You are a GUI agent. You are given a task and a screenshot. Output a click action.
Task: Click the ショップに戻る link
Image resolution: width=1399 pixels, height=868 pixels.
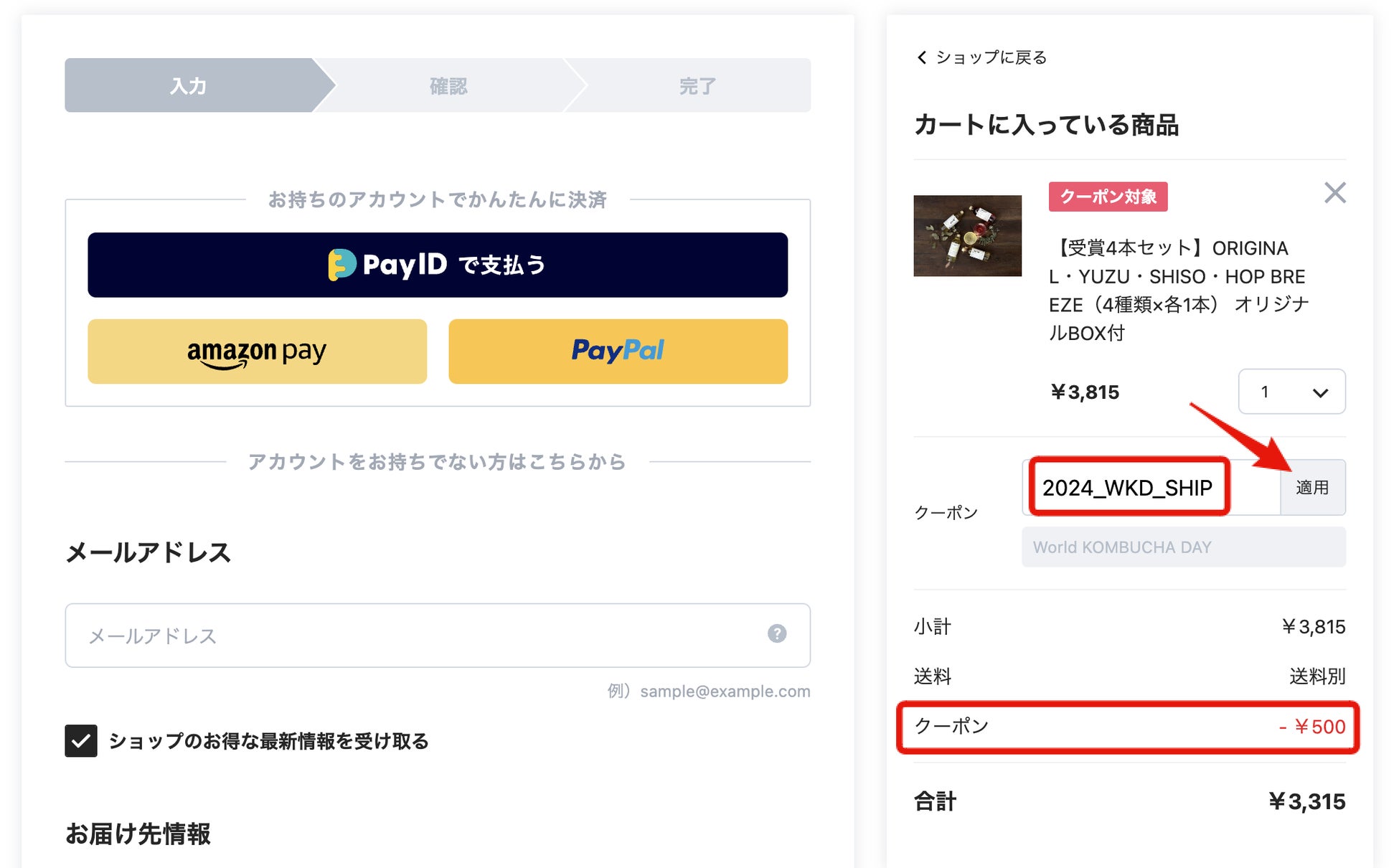click(x=991, y=57)
